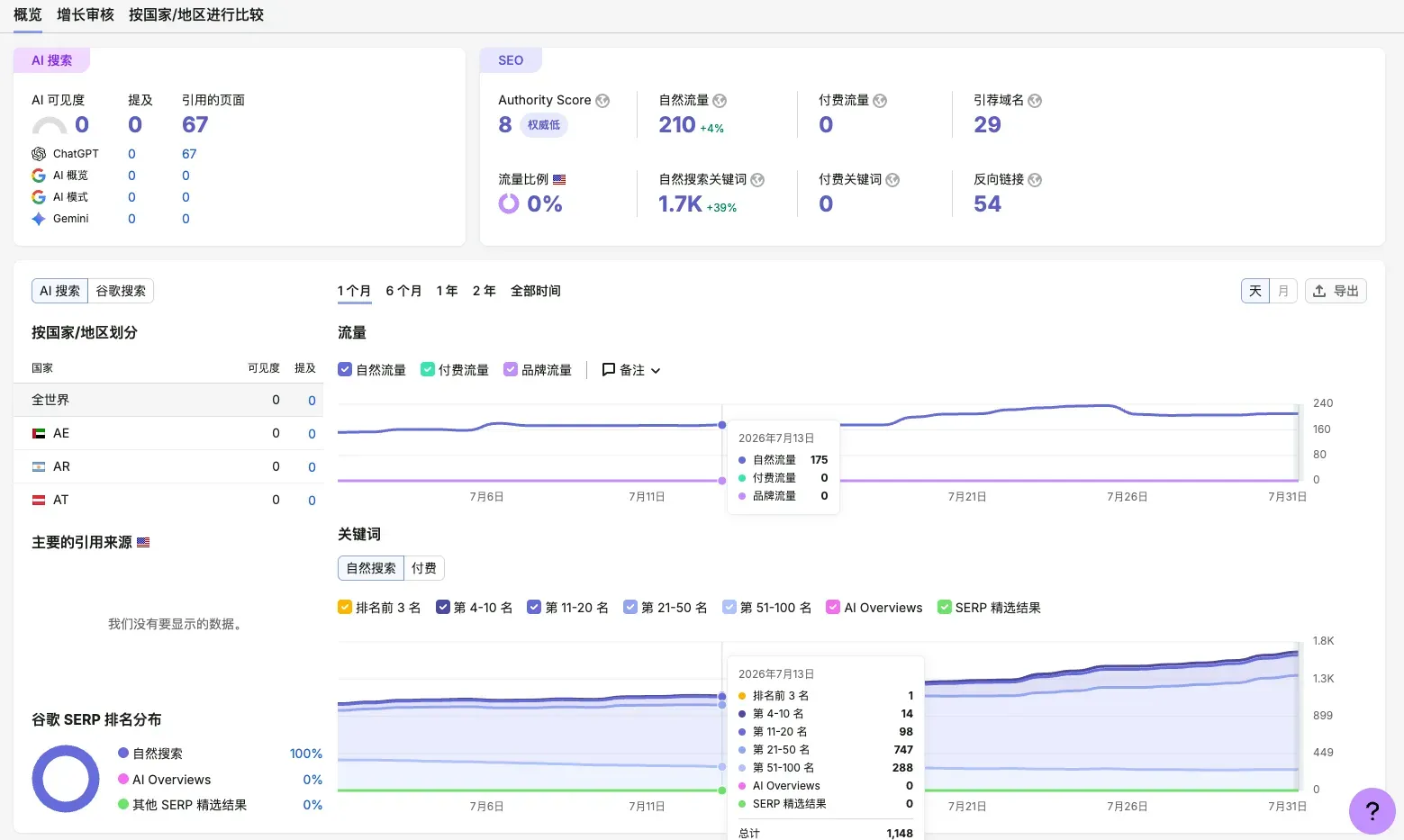1404x840 pixels.
Task: Toggle the 第 11-20 名 checkbox
Action: pyautogui.click(x=534, y=607)
